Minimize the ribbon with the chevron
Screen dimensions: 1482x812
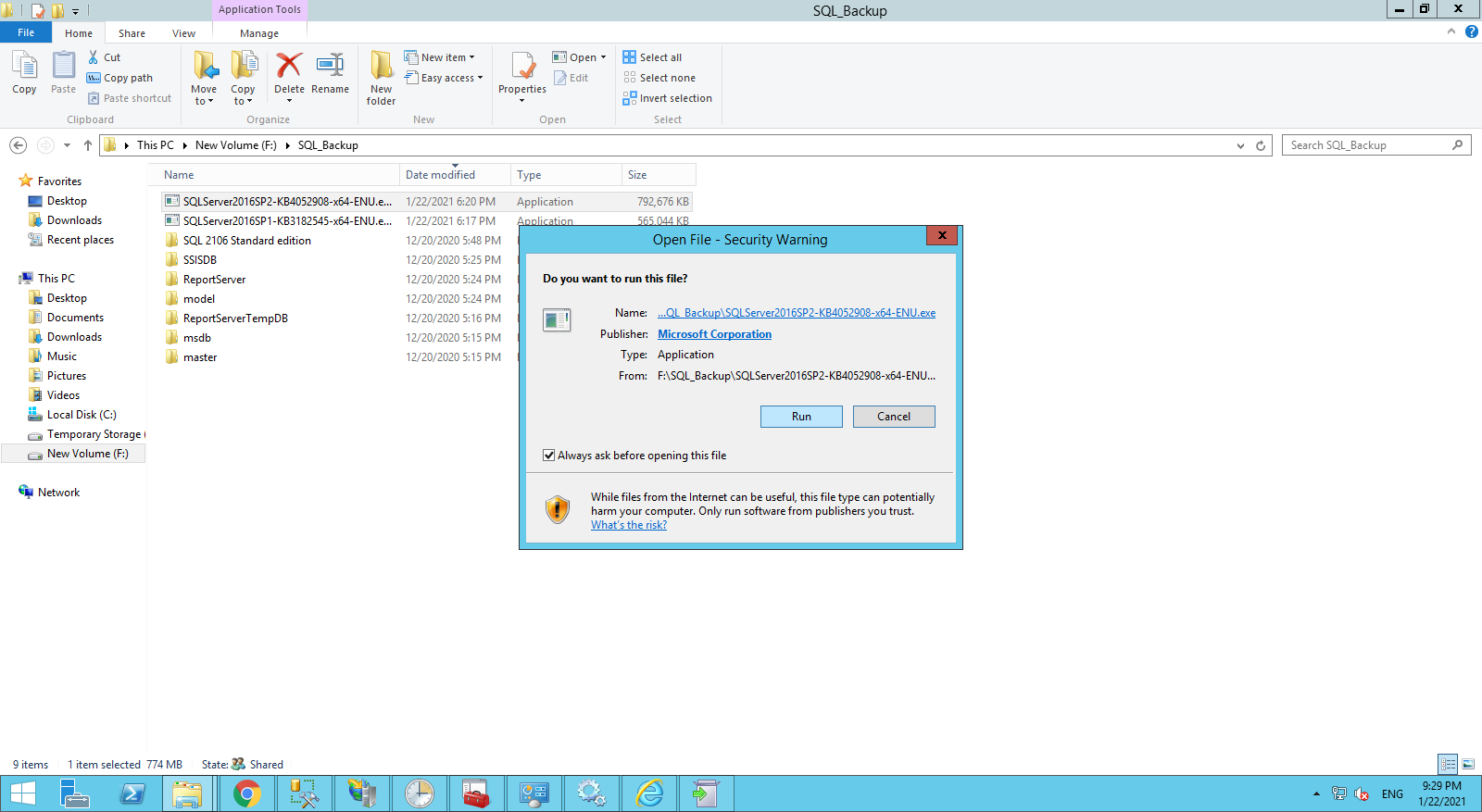coord(1451,31)
